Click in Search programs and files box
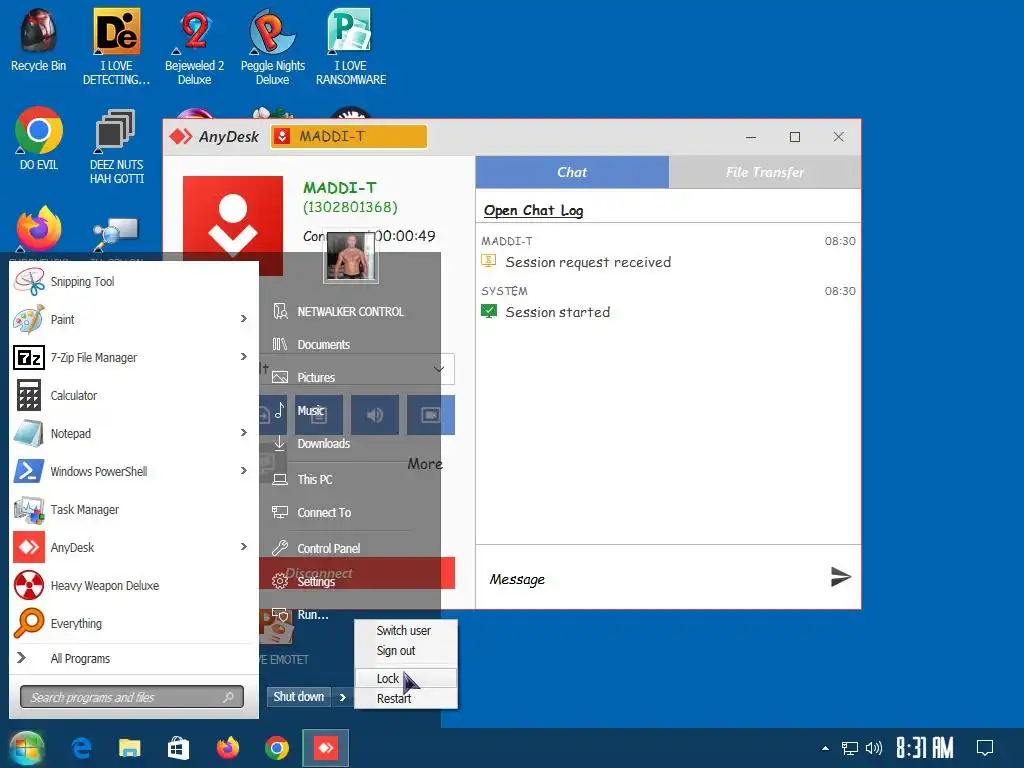The width and height of the screenshot is (1024, 768). click(x=132, y=697)
